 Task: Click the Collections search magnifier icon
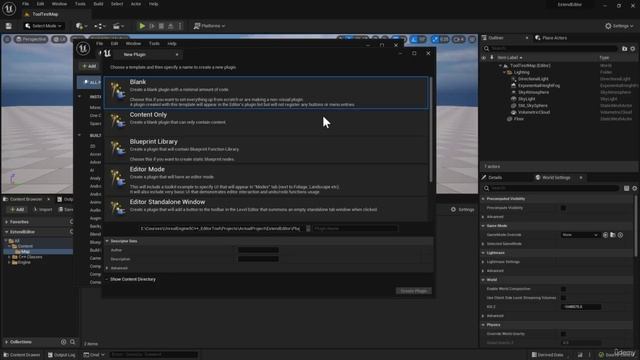(x=72, y=342)
